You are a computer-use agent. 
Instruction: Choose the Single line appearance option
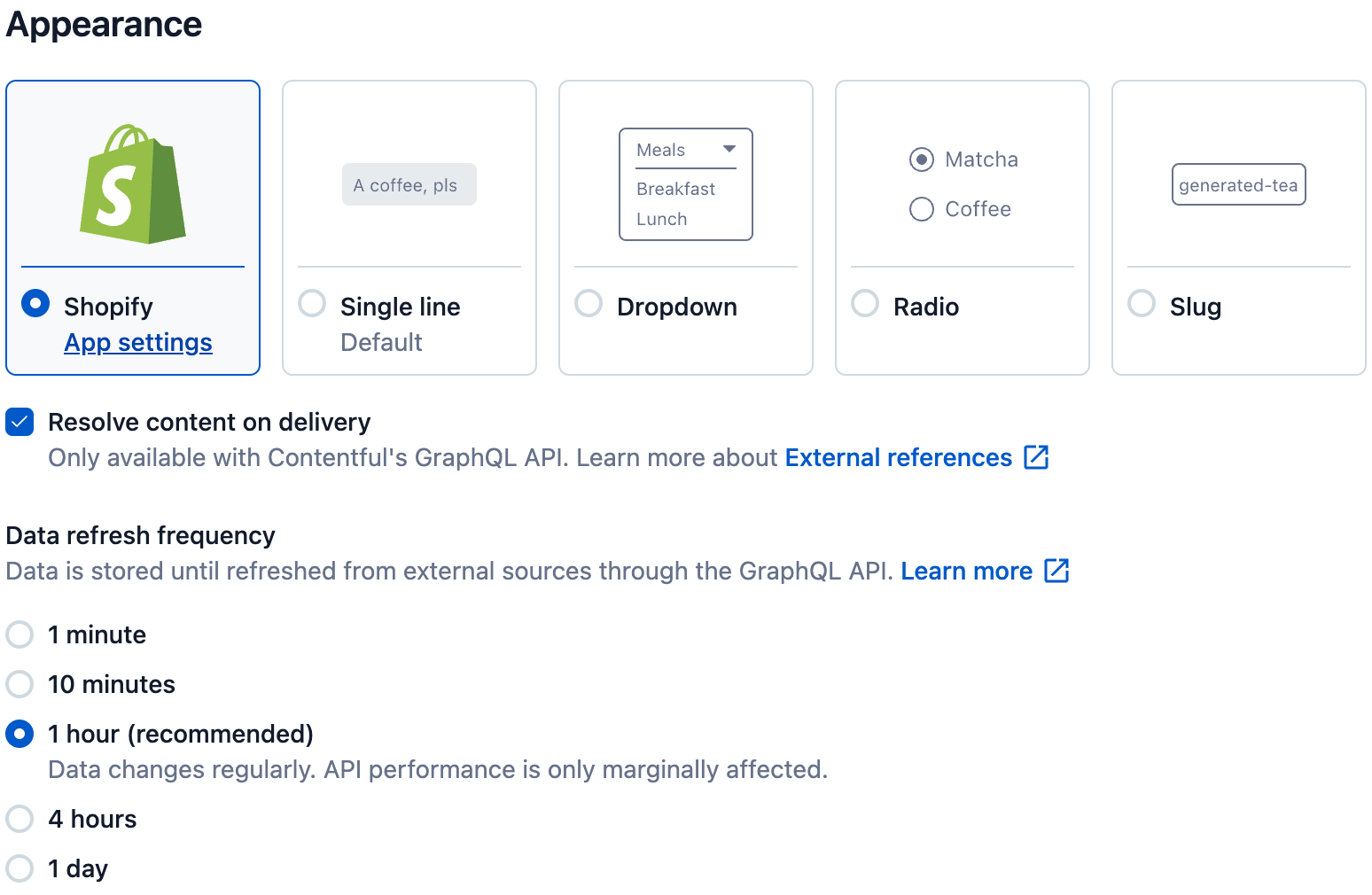pos(312,304)
